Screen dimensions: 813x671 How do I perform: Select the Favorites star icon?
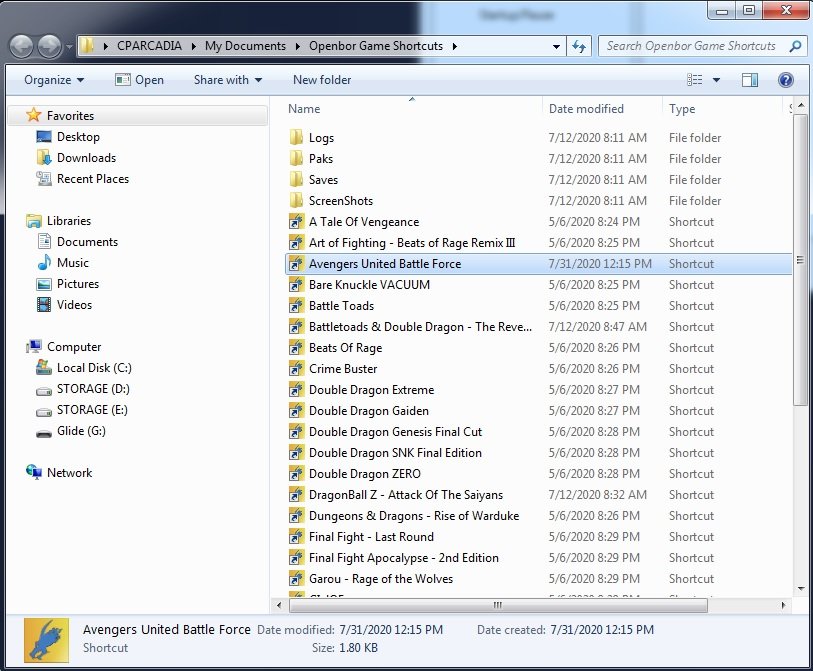(34, 115)
